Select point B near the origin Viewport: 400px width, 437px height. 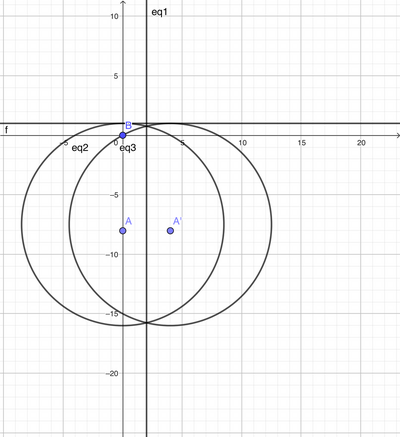(x=123, y=135)
